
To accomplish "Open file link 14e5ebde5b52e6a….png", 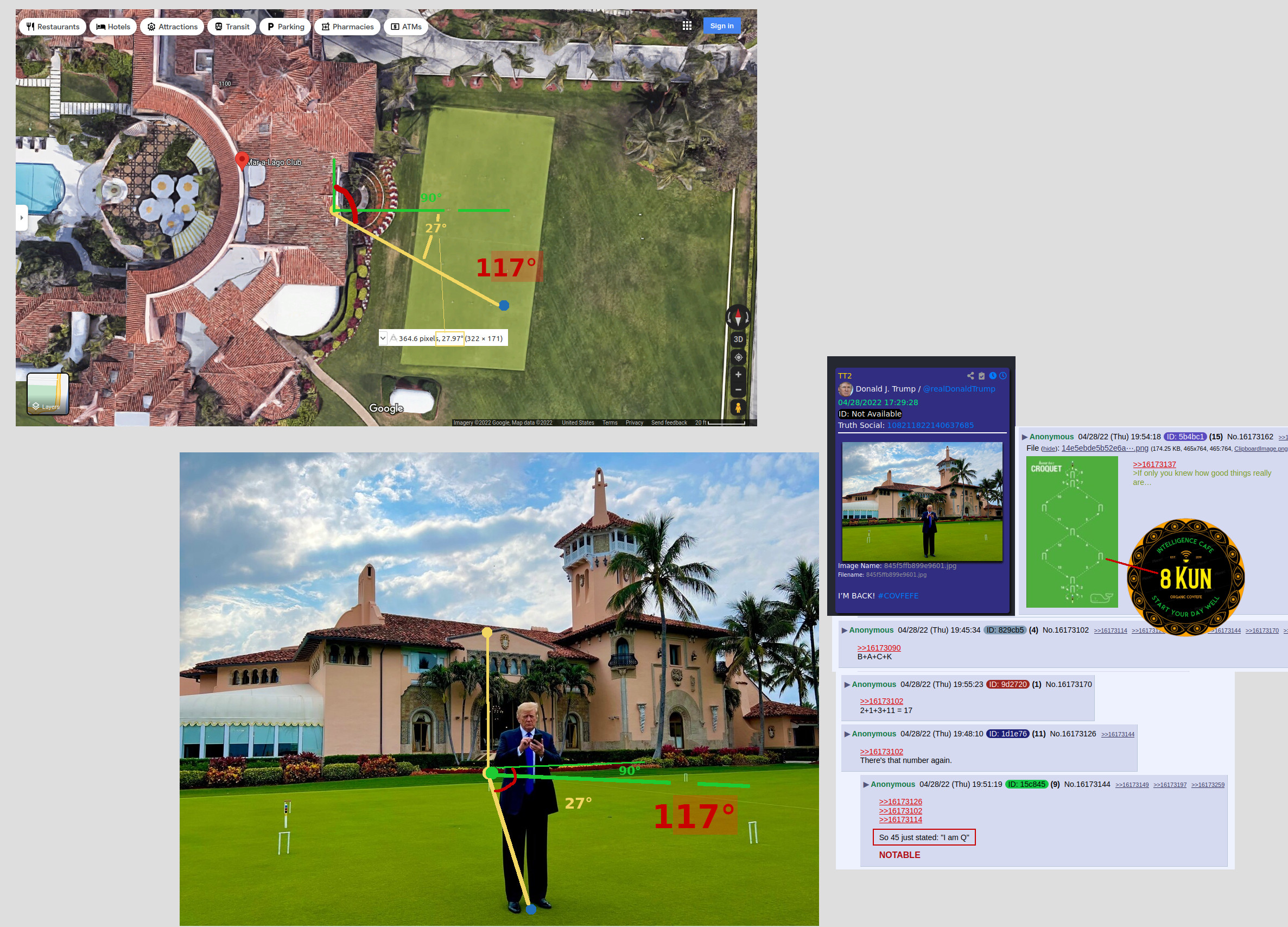I will [x=1105, y=449].
